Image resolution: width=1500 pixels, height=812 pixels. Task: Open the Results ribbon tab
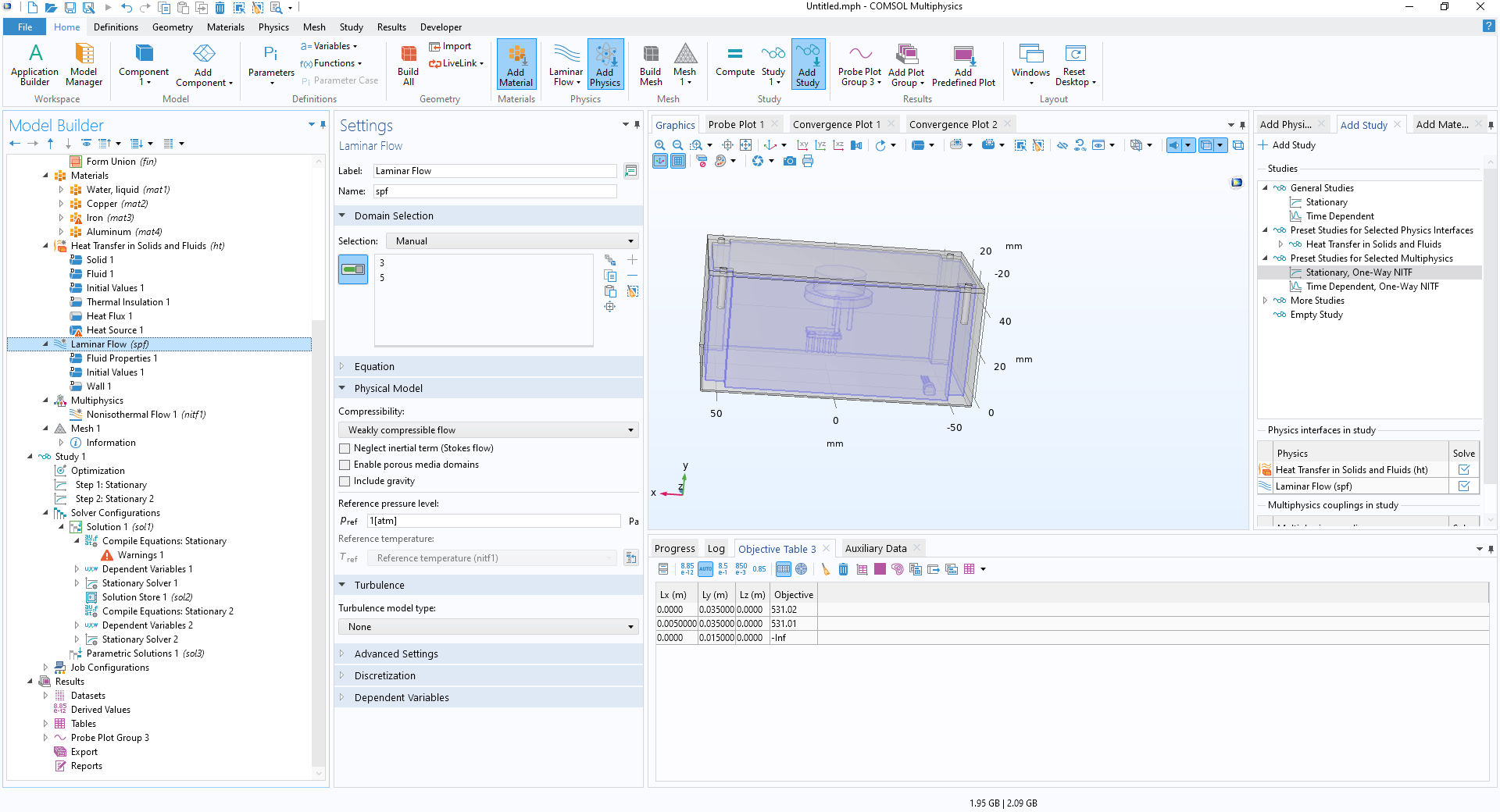[391, 27]
